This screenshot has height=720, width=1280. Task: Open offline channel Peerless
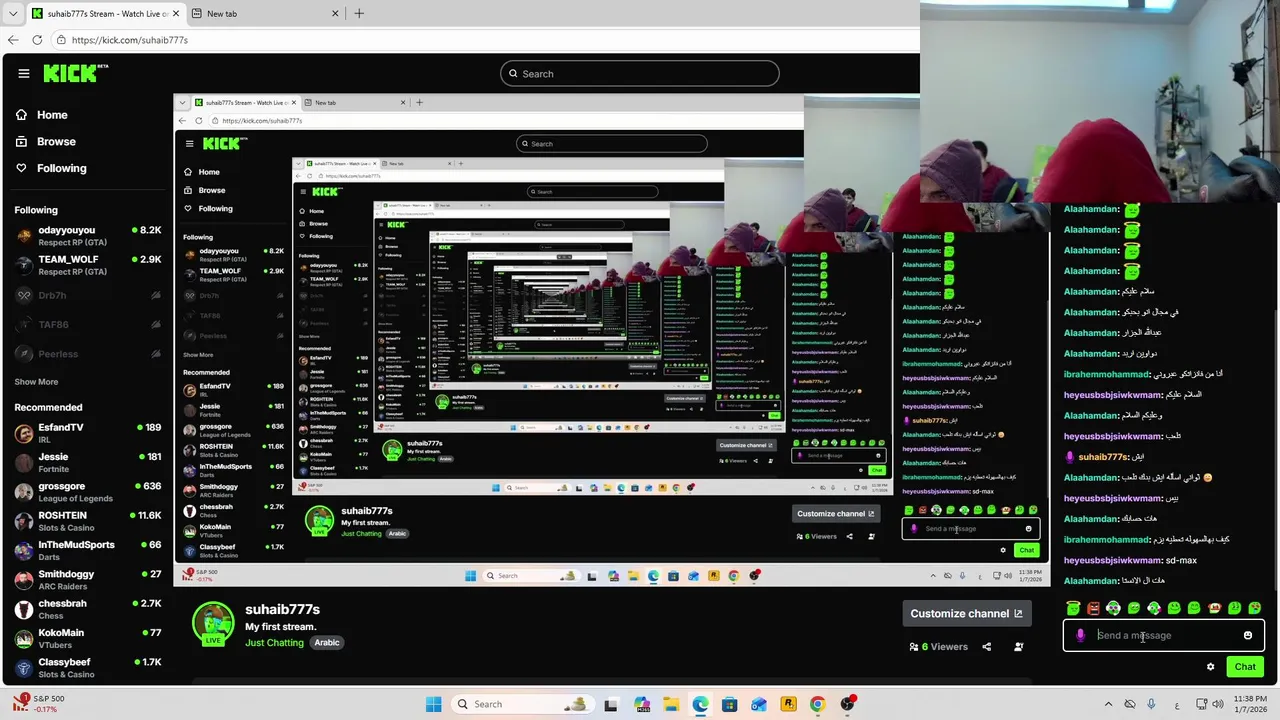click(x=88, y=354)
